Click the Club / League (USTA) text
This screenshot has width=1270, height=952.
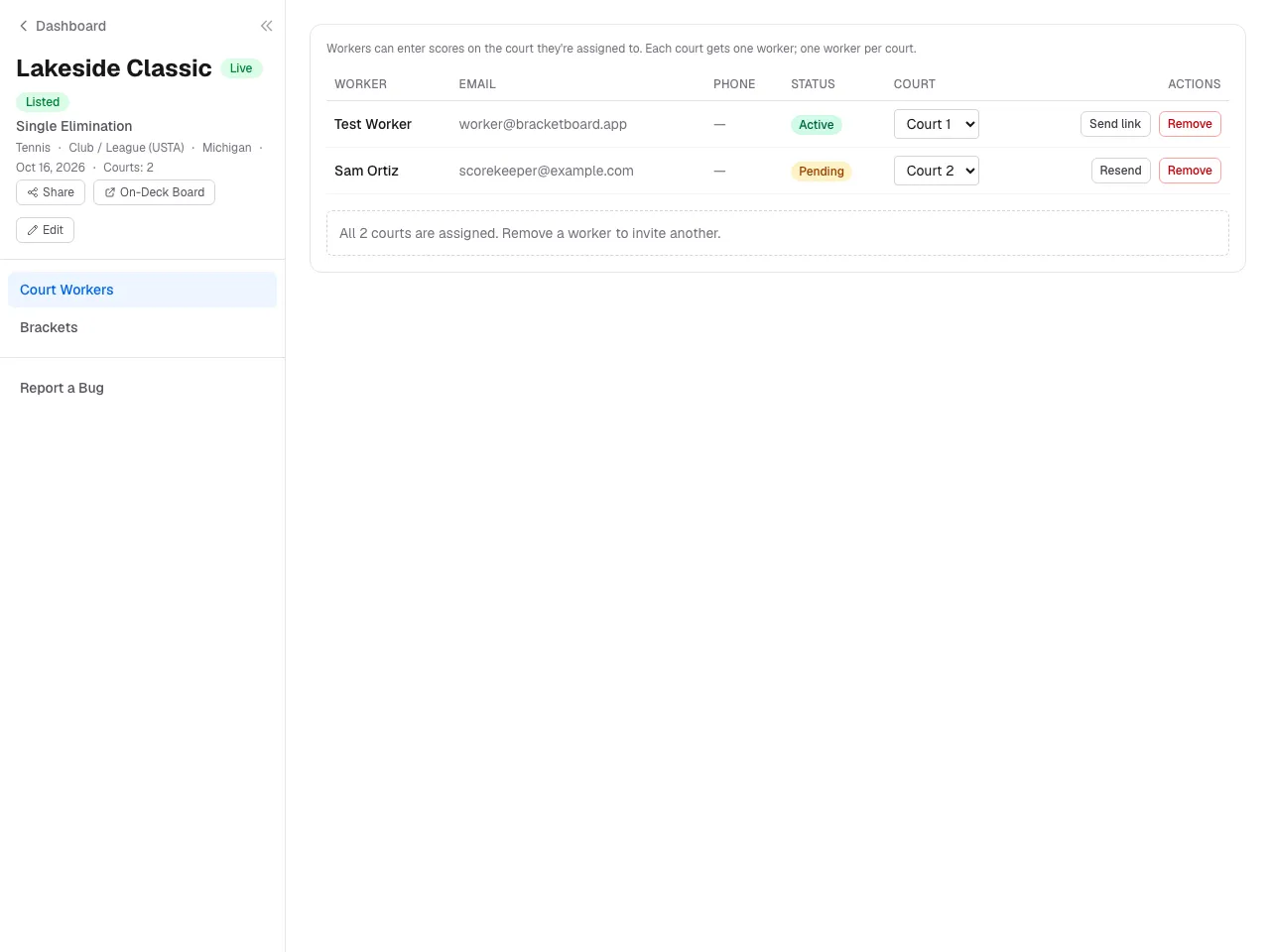126,148
